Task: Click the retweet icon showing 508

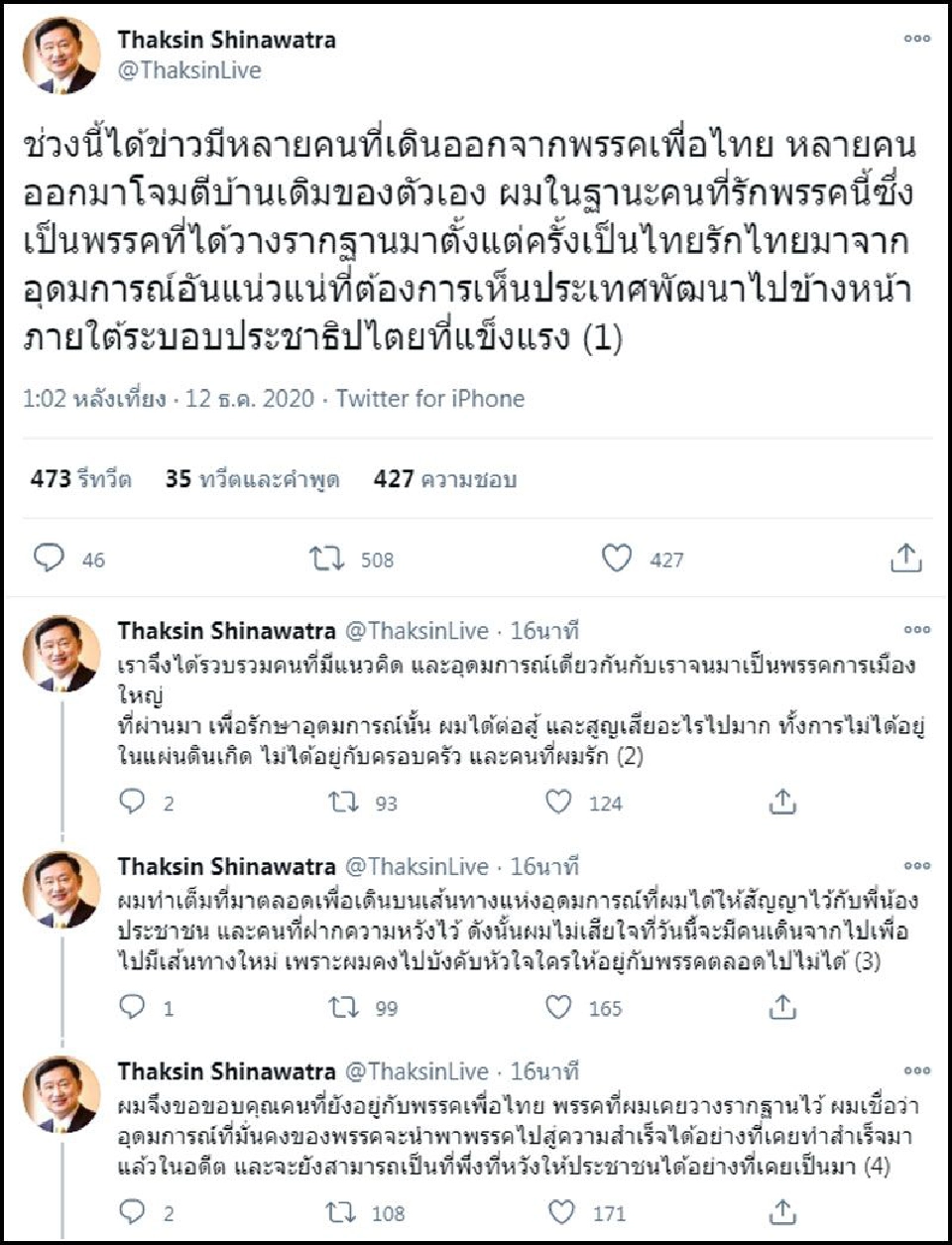Action: [x=327, y=559]
